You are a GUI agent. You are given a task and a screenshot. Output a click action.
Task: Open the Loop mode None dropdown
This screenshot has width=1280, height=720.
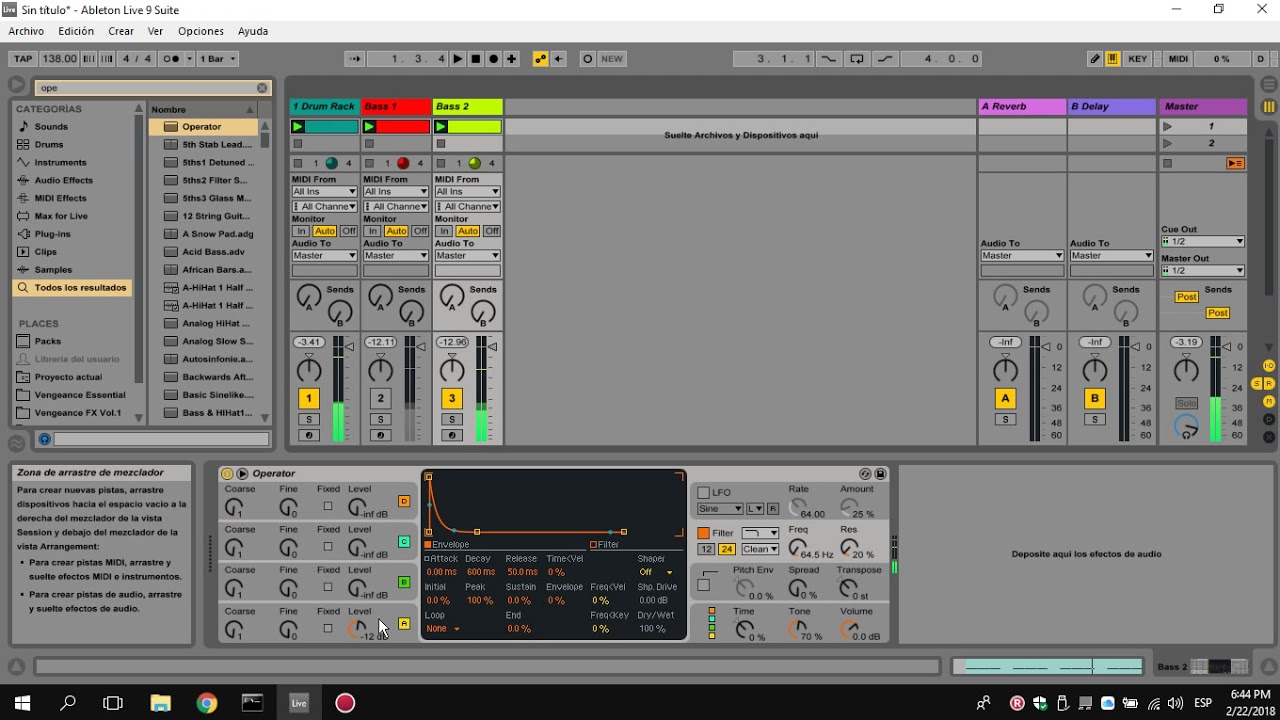click(x=442, y=629)
